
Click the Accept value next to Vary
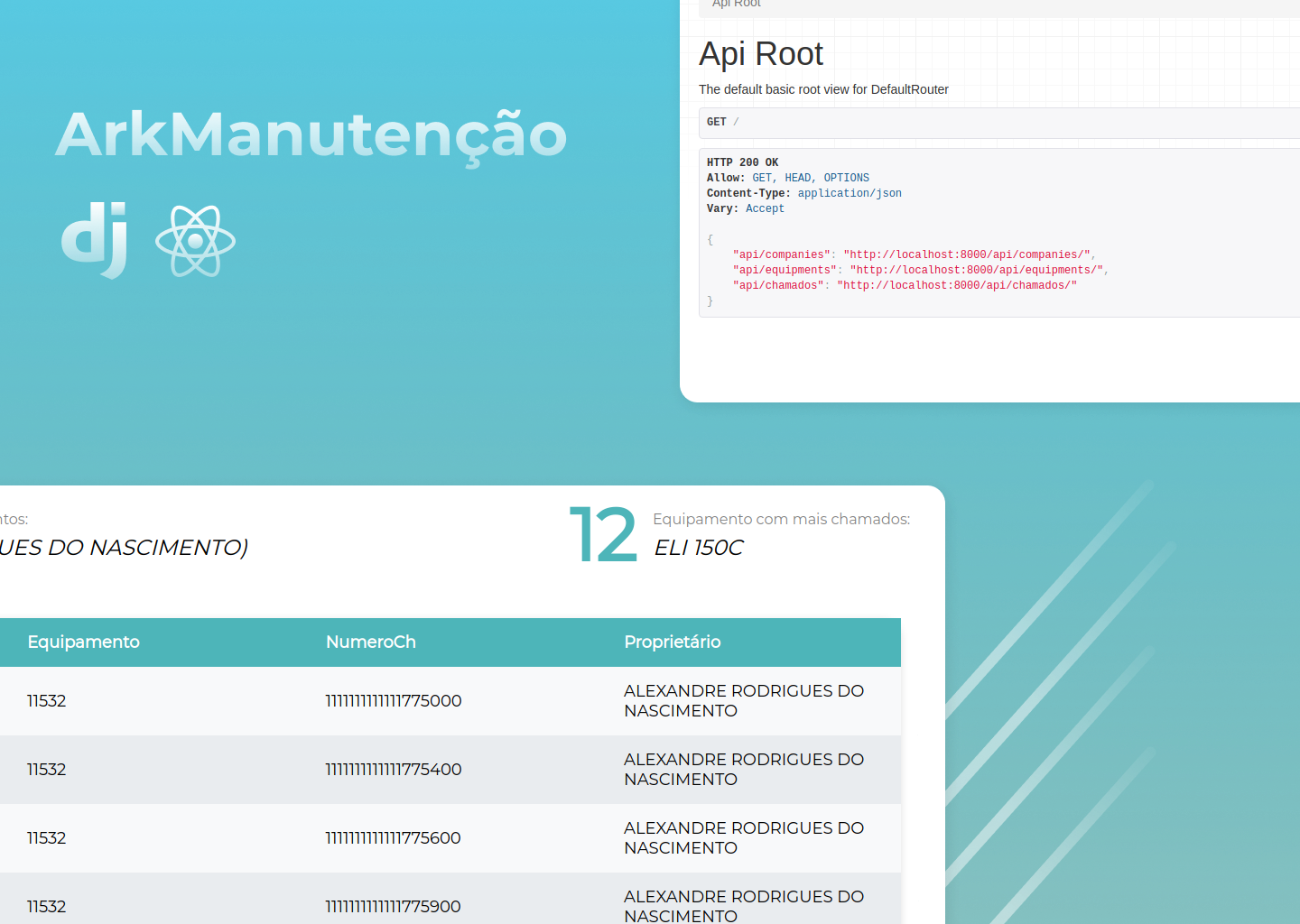coord(765,208)
